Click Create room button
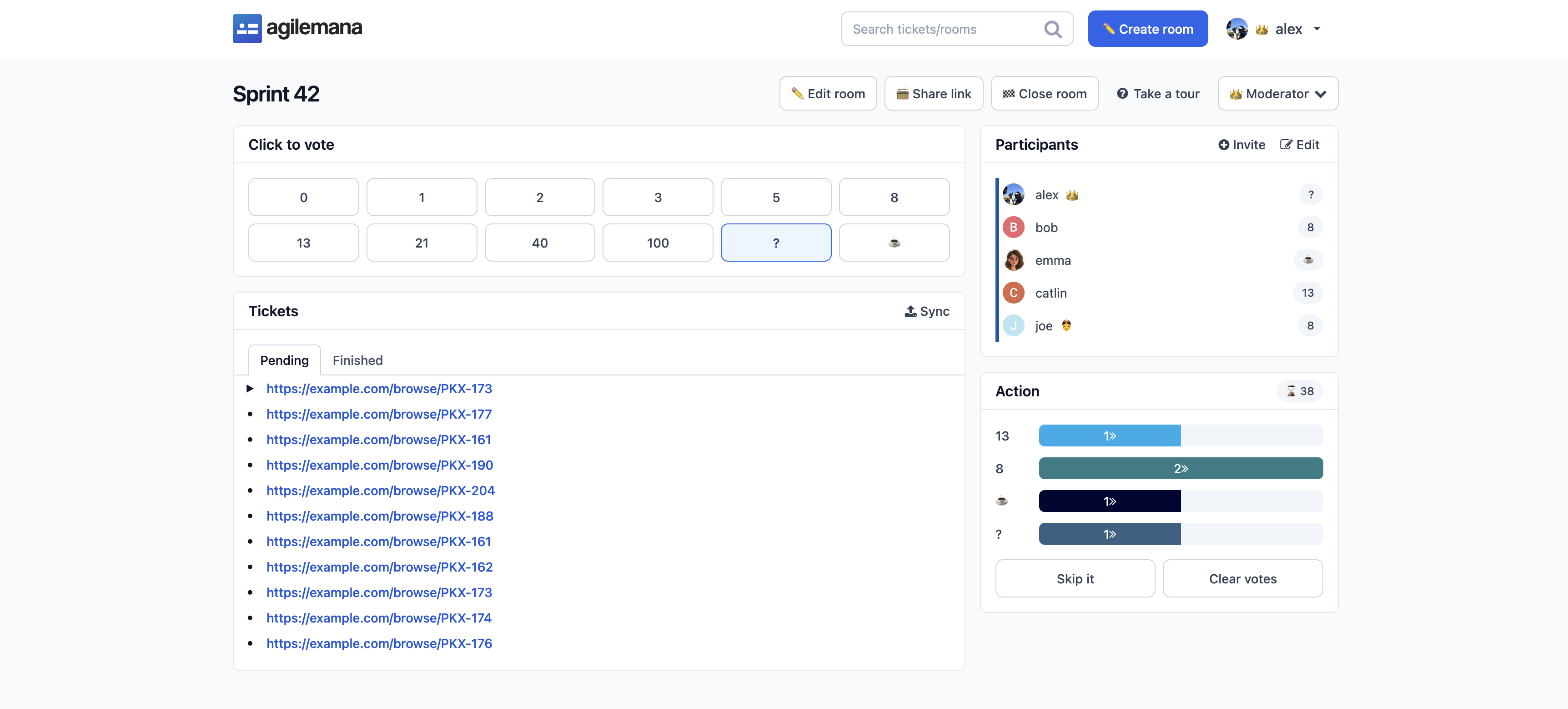Screen dimensions: 1568x709 1147,29
